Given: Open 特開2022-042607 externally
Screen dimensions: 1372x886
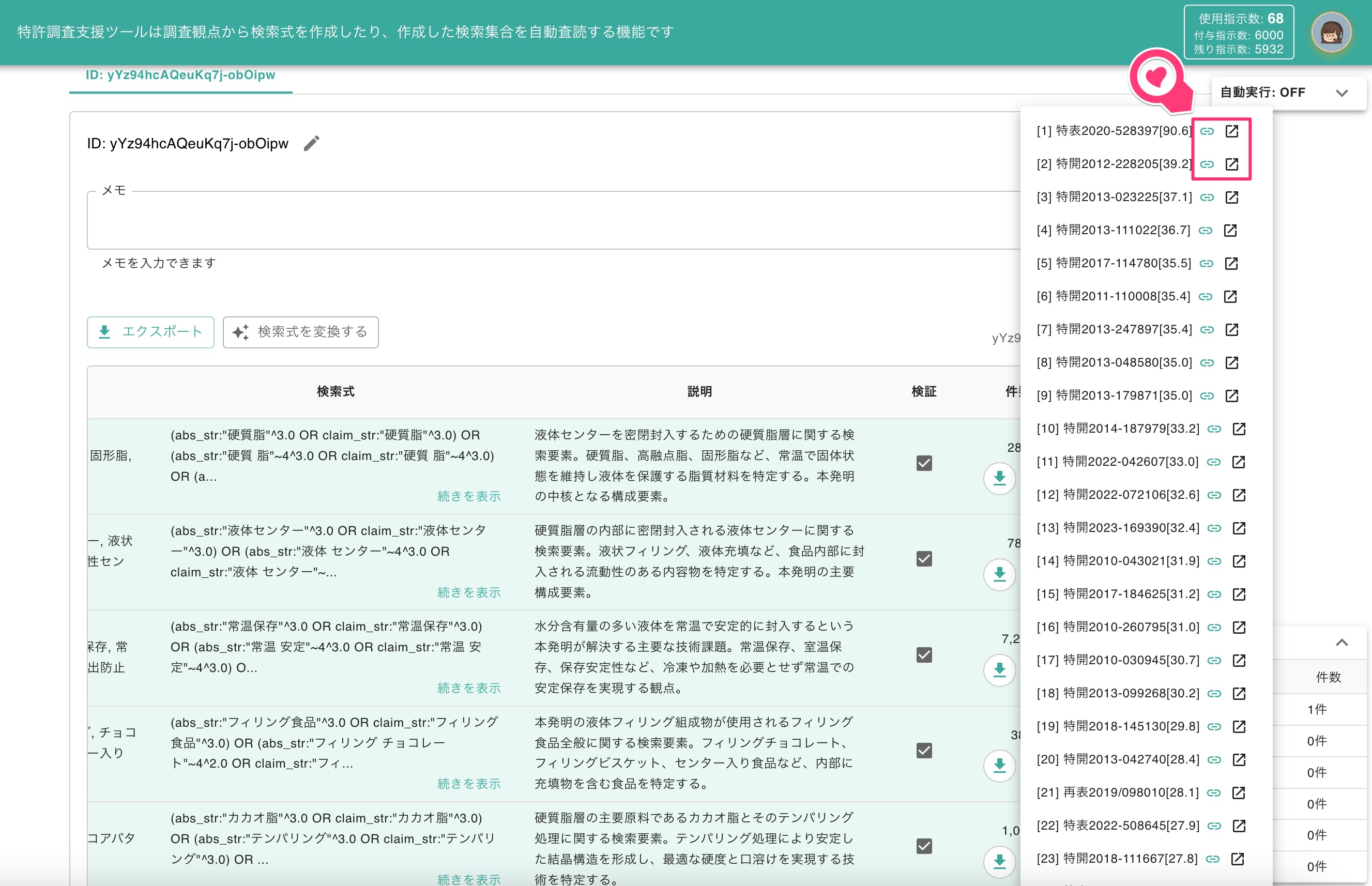Looking at the screenshot, I should (1238, 462).
